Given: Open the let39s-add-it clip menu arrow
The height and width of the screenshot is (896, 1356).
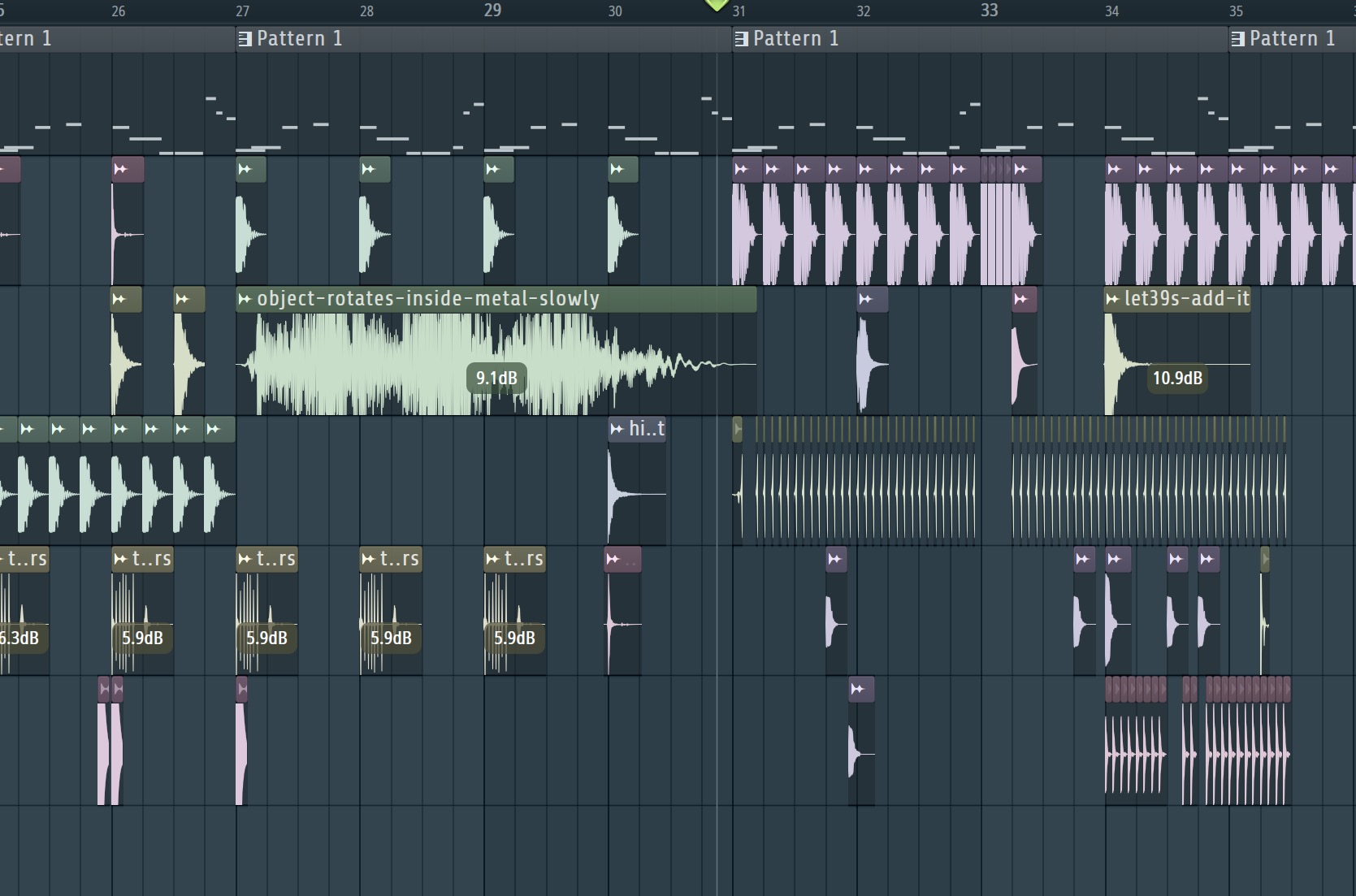Looking at the screenshot, I should coord(1112,299).
